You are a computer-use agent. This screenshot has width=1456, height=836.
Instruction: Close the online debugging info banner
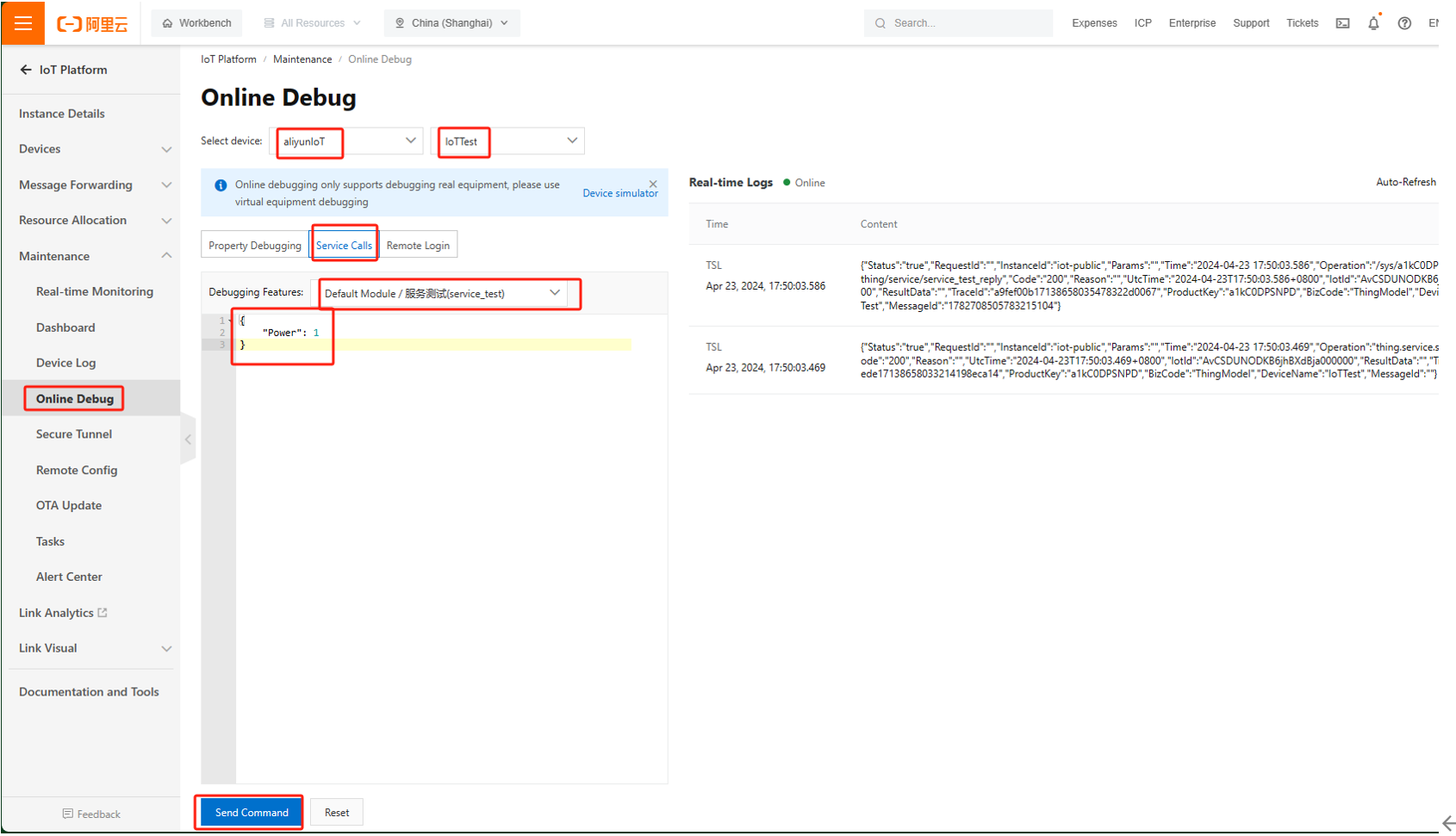tap(653, 184)
